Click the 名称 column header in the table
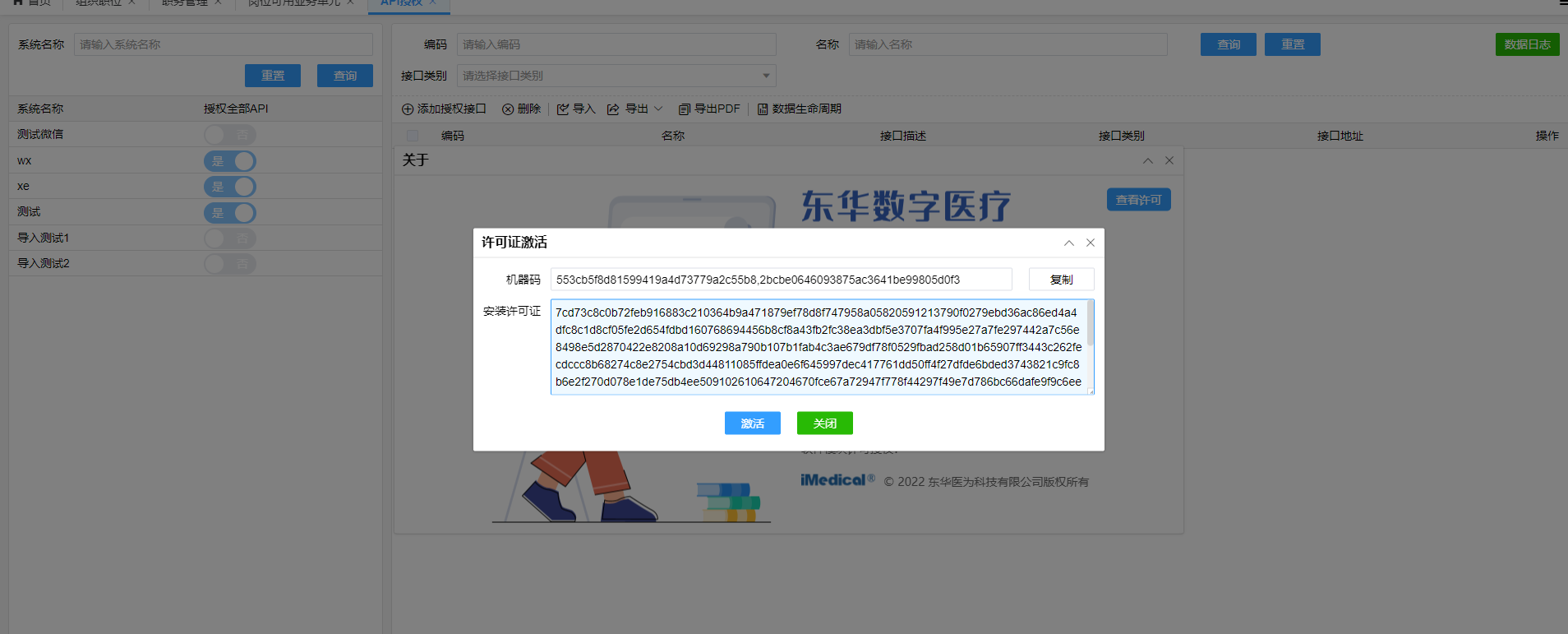This screenshot has height=634, width=1568. 673,136
